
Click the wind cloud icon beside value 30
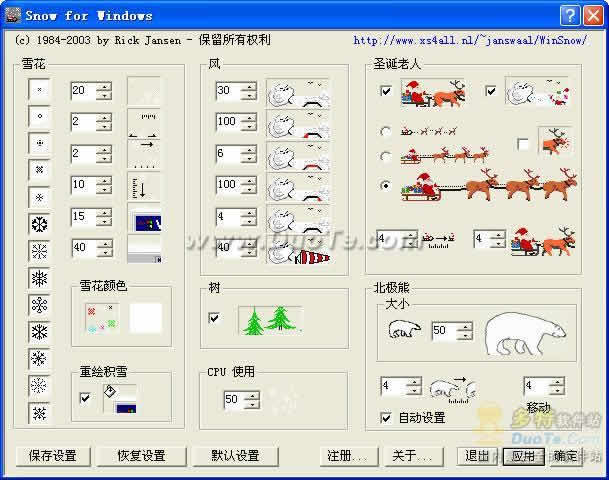coord(298,93)
